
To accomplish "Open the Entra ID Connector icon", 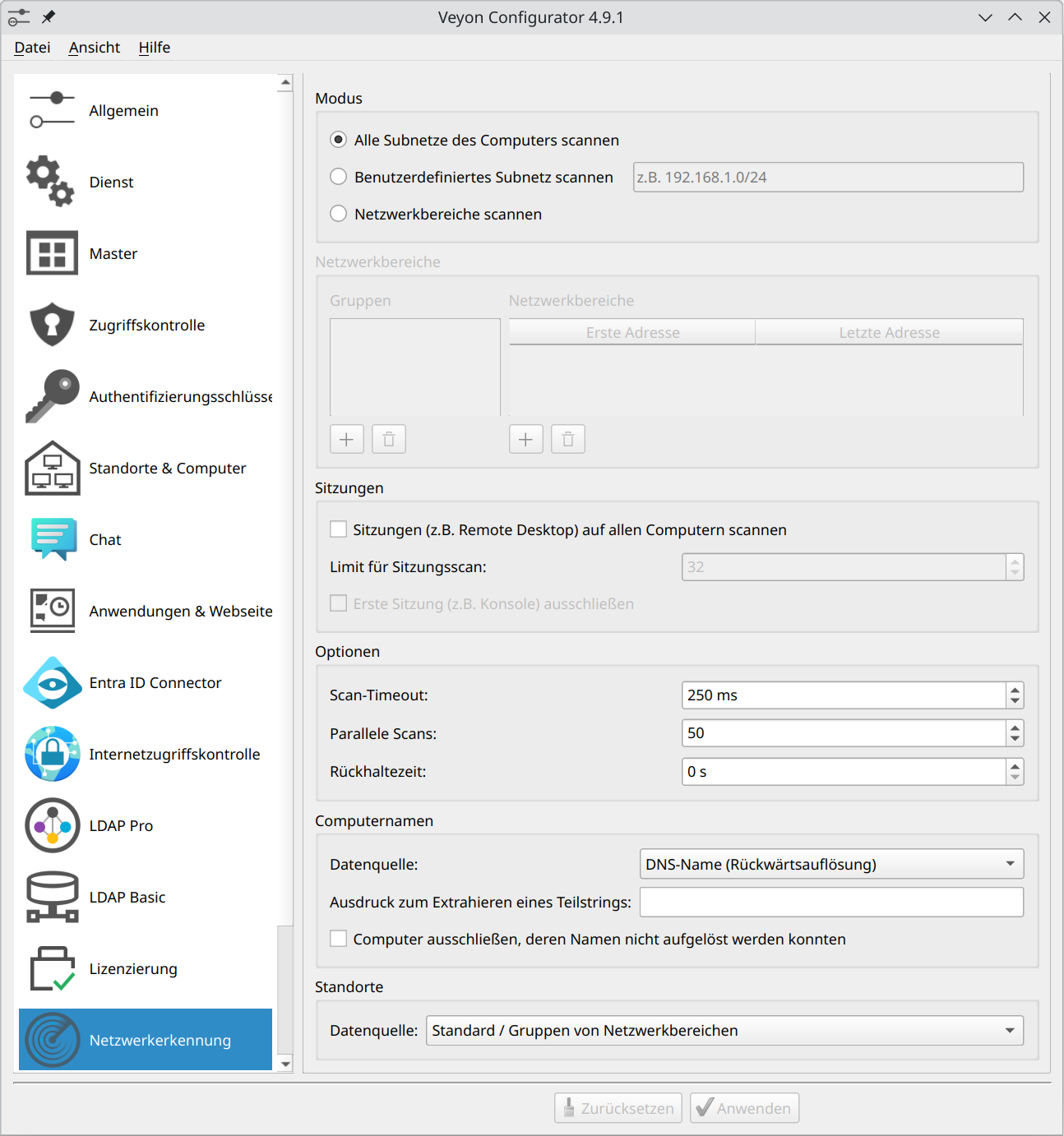I will (53, 682).
